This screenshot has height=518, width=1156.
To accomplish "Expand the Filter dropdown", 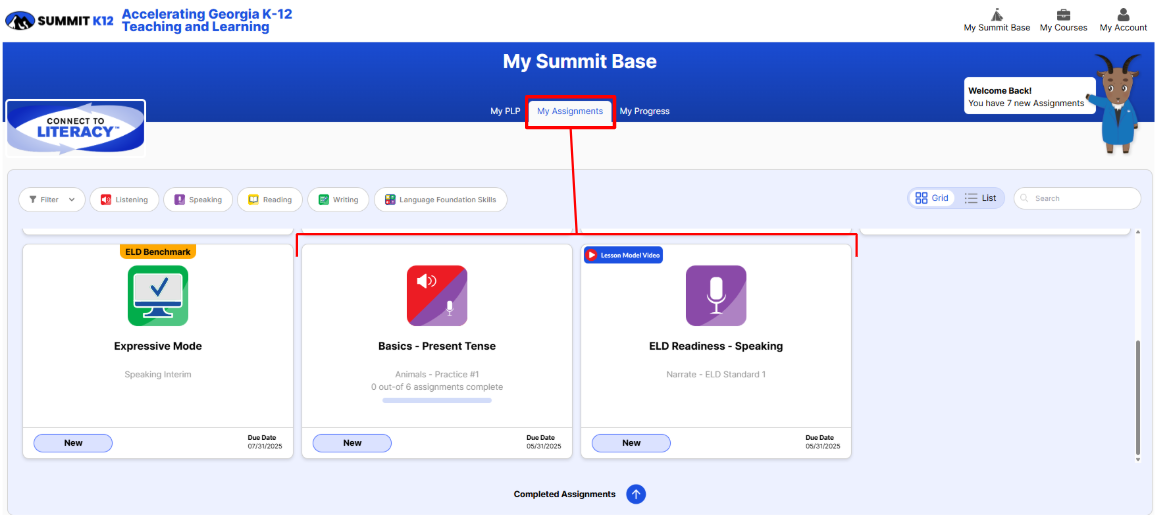I will click(52, 199).
